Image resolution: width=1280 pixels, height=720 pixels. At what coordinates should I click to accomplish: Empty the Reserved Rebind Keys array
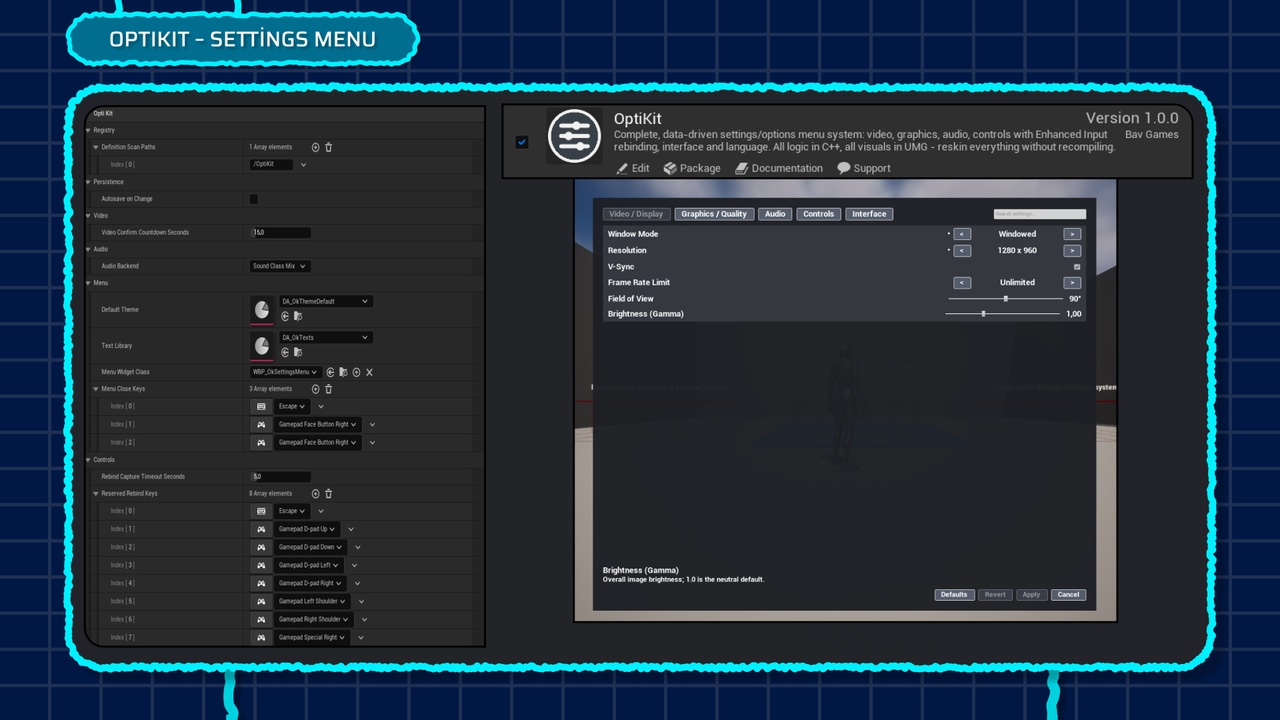tap(328, 494)
